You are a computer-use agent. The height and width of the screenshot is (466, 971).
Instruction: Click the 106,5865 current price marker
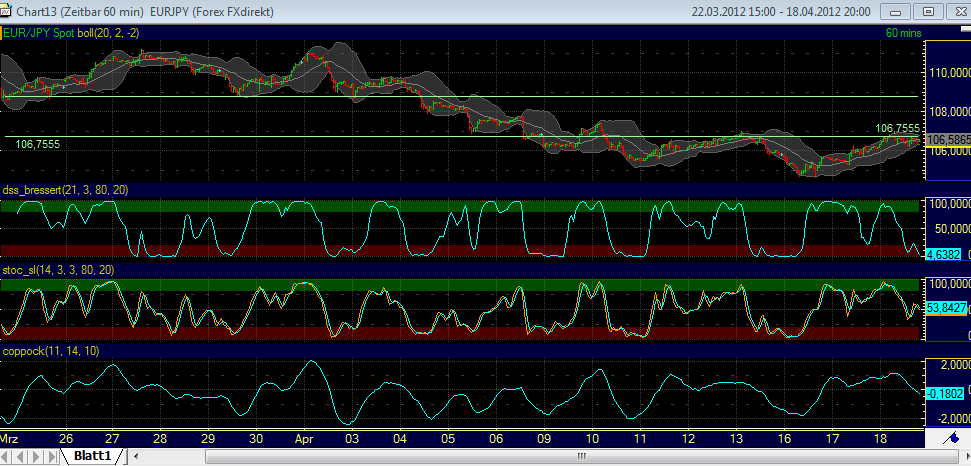[947, 139]
